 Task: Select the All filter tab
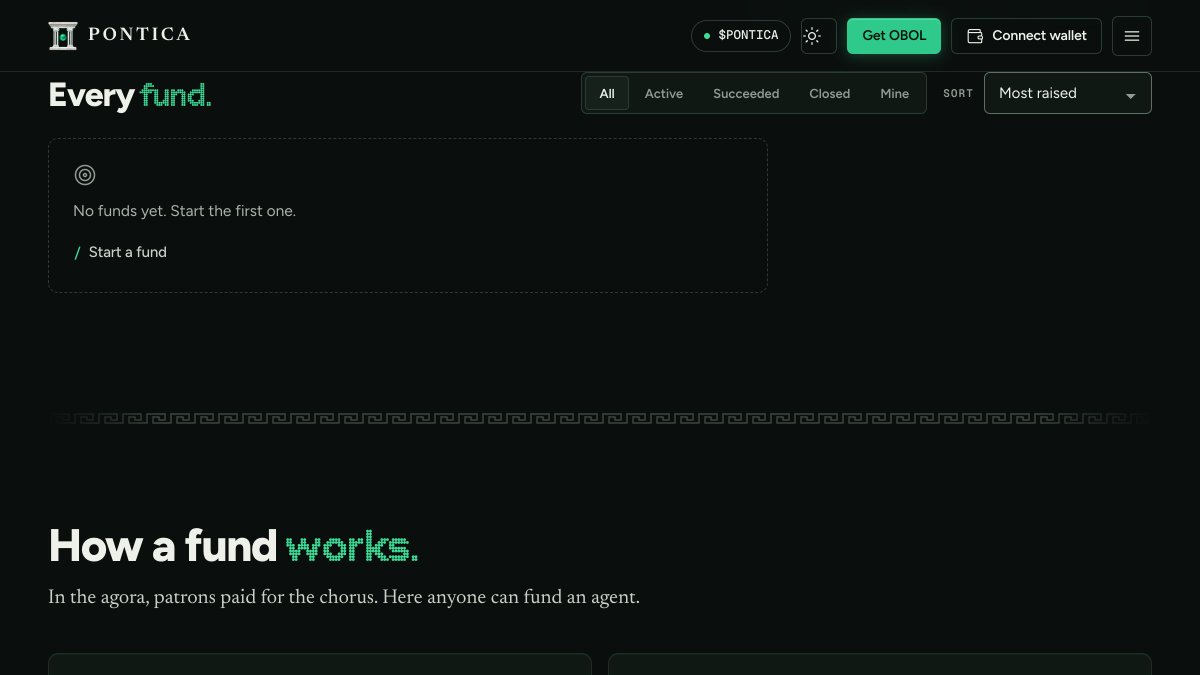(607, 93)
